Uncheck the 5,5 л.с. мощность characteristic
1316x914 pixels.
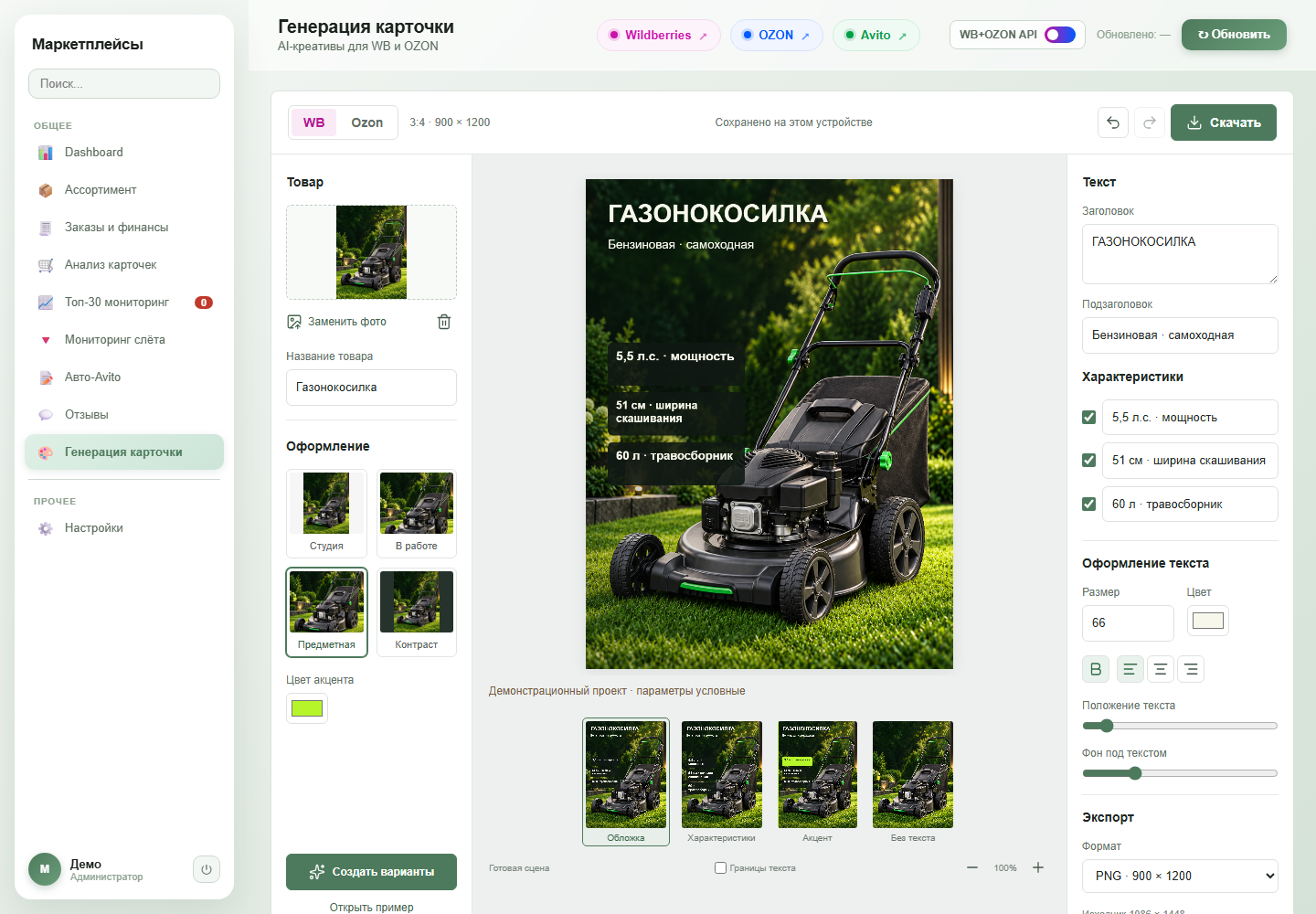click(1088, 417)
